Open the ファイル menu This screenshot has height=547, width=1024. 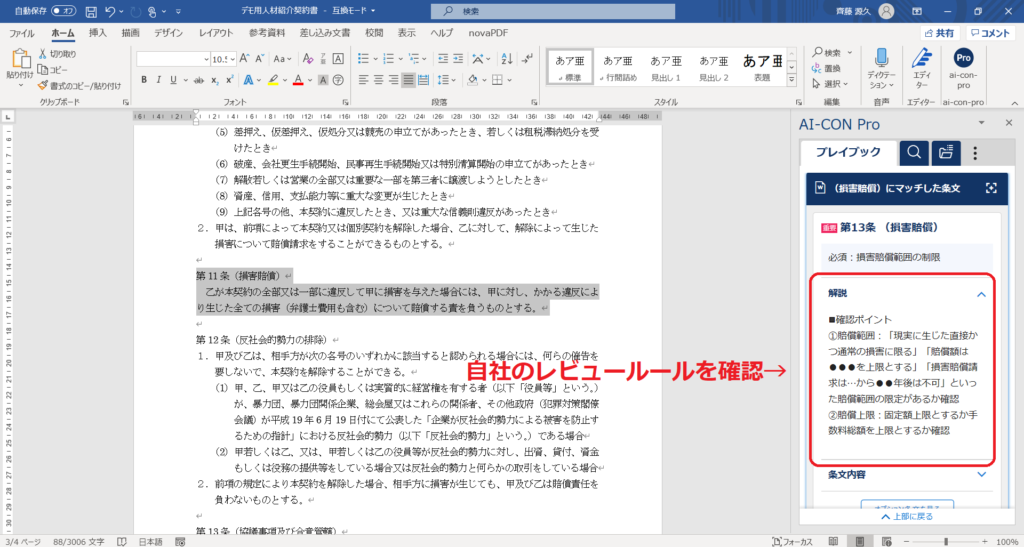click(x=22, y=33)
